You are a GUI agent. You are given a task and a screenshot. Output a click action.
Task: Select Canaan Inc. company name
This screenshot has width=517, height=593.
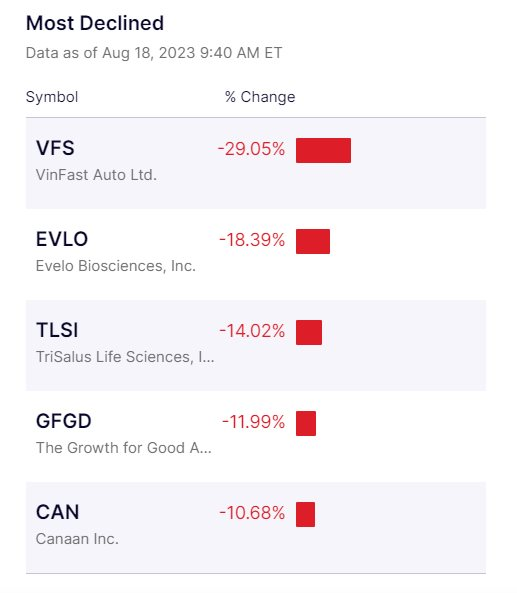pyautogui.click(x=77, y=539)
